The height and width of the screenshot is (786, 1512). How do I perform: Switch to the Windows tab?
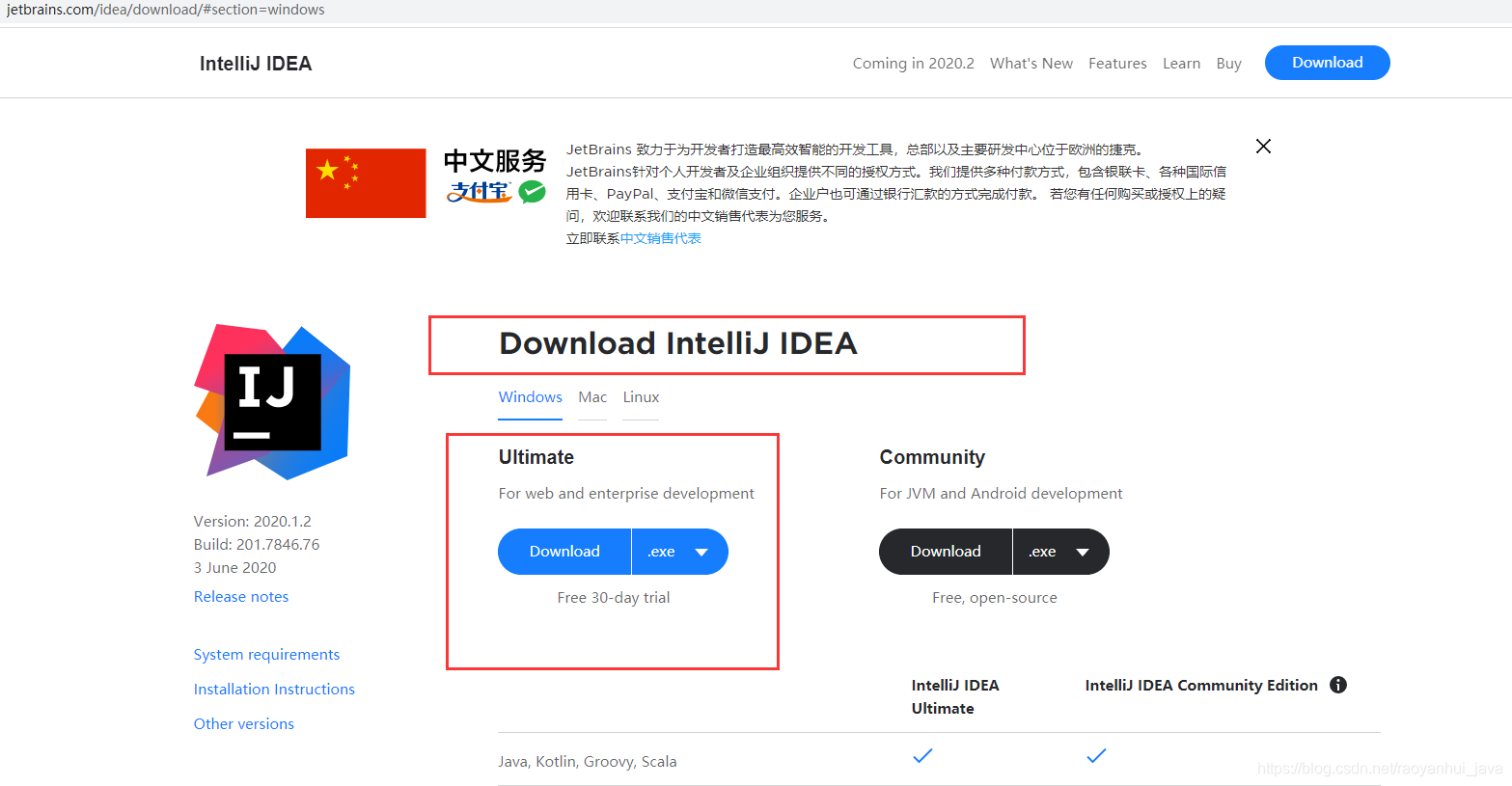530,397
